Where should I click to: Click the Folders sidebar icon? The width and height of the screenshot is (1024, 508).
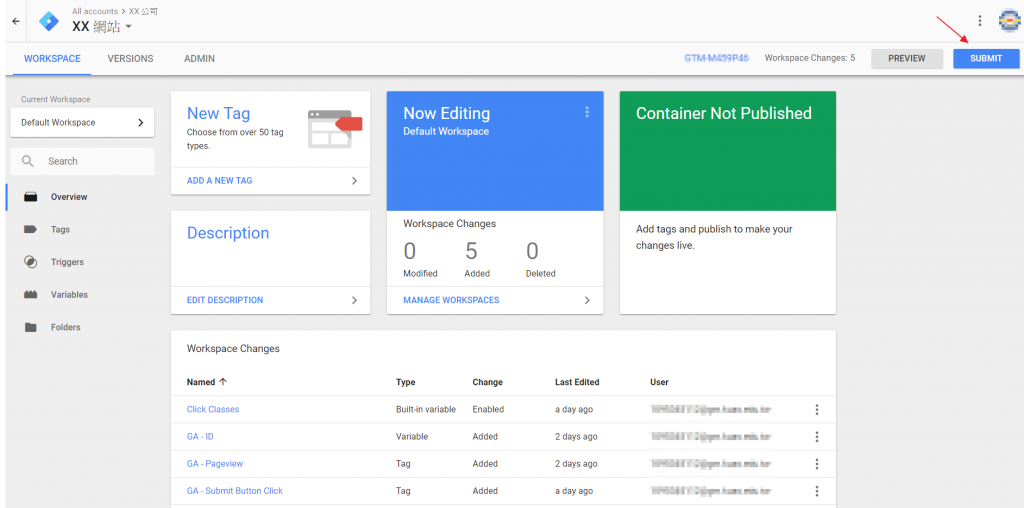coord(30,327)
